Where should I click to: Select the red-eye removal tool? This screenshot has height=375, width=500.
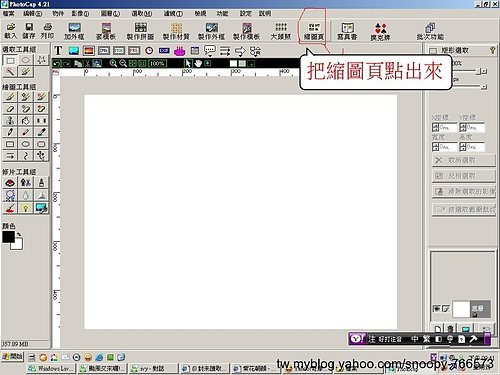point(10,183)
